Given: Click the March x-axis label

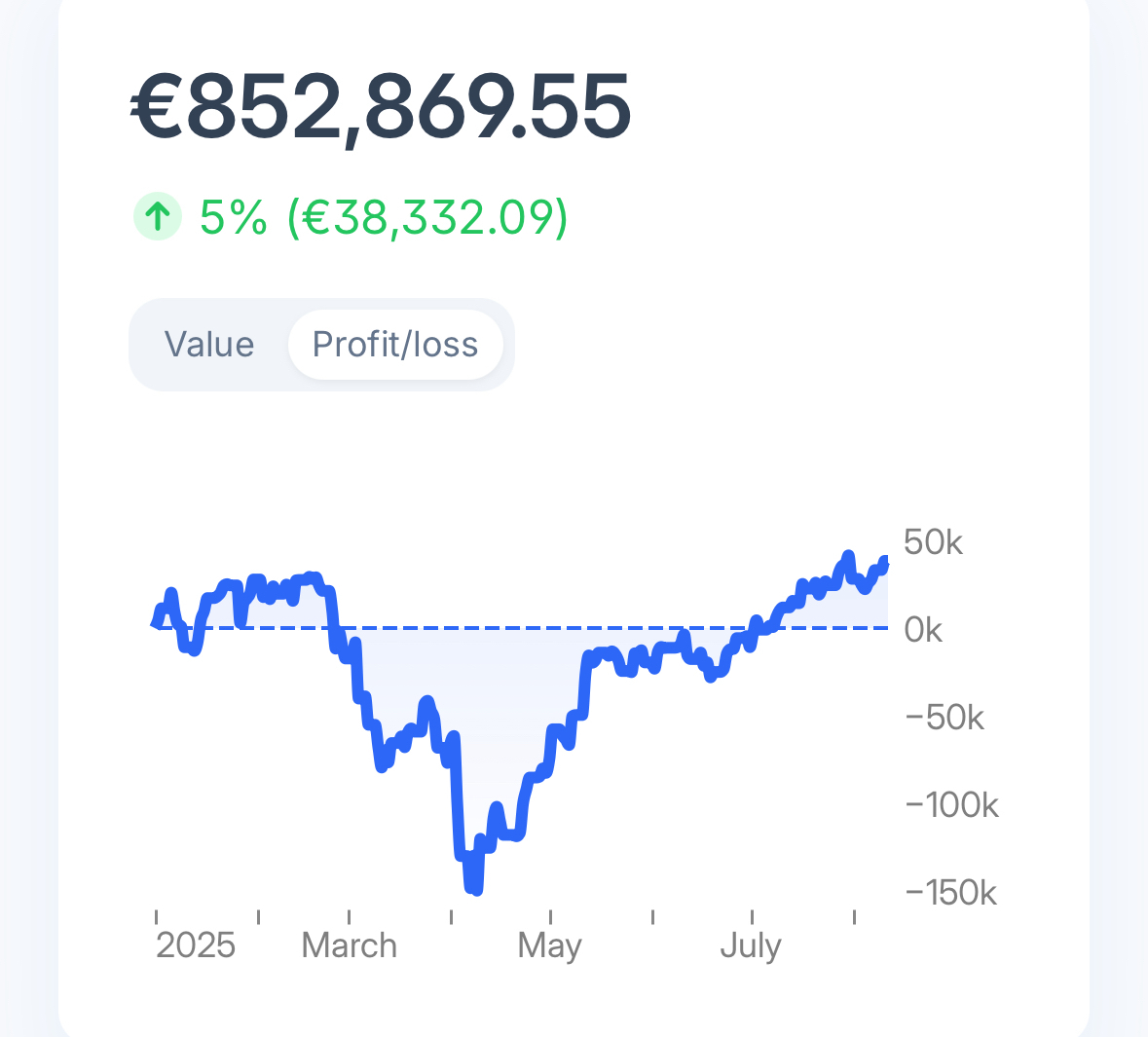Looking at the screenshot, I should point(350,945).
